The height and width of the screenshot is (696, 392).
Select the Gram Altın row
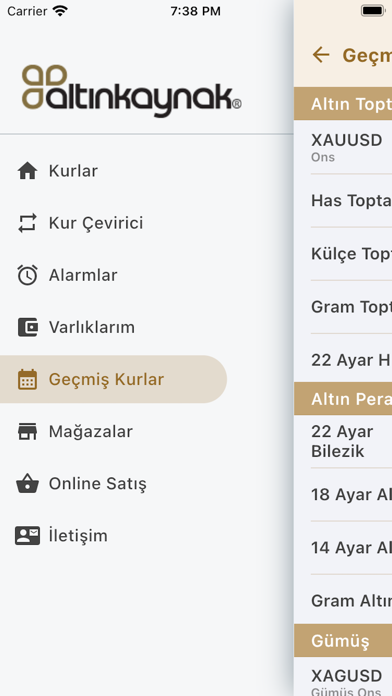coord(343,599)
